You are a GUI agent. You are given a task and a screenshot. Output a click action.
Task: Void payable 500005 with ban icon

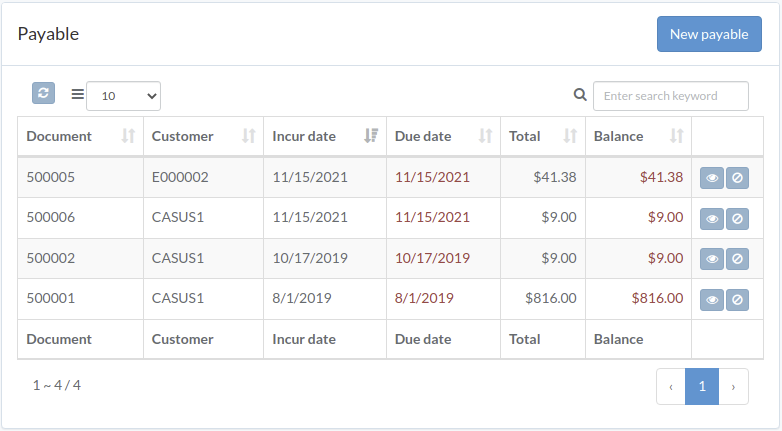[737, 178]
